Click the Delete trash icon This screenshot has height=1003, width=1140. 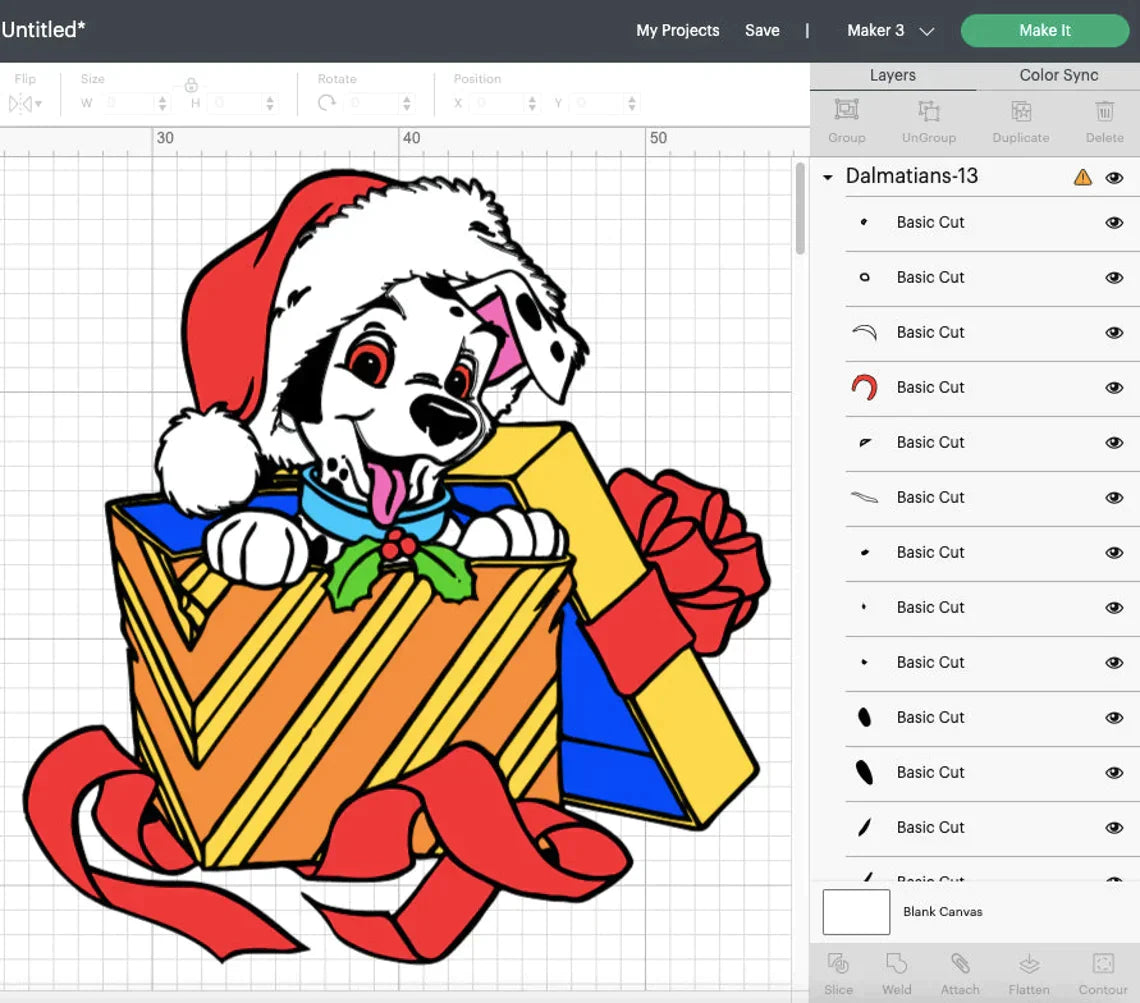[x=1104, y=111]
